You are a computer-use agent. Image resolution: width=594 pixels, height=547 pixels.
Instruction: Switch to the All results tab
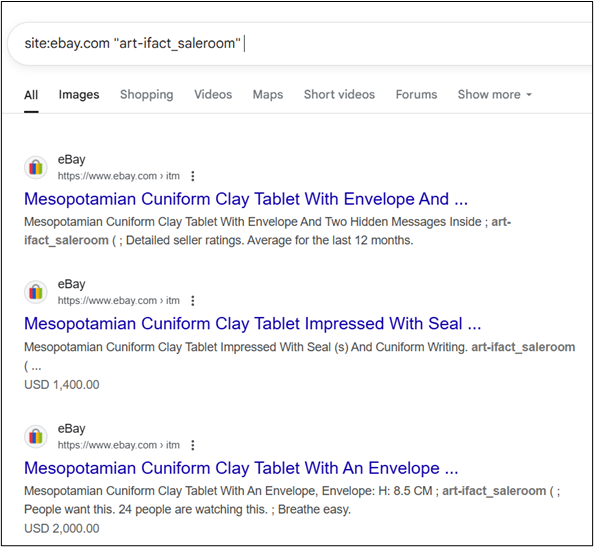31,95
